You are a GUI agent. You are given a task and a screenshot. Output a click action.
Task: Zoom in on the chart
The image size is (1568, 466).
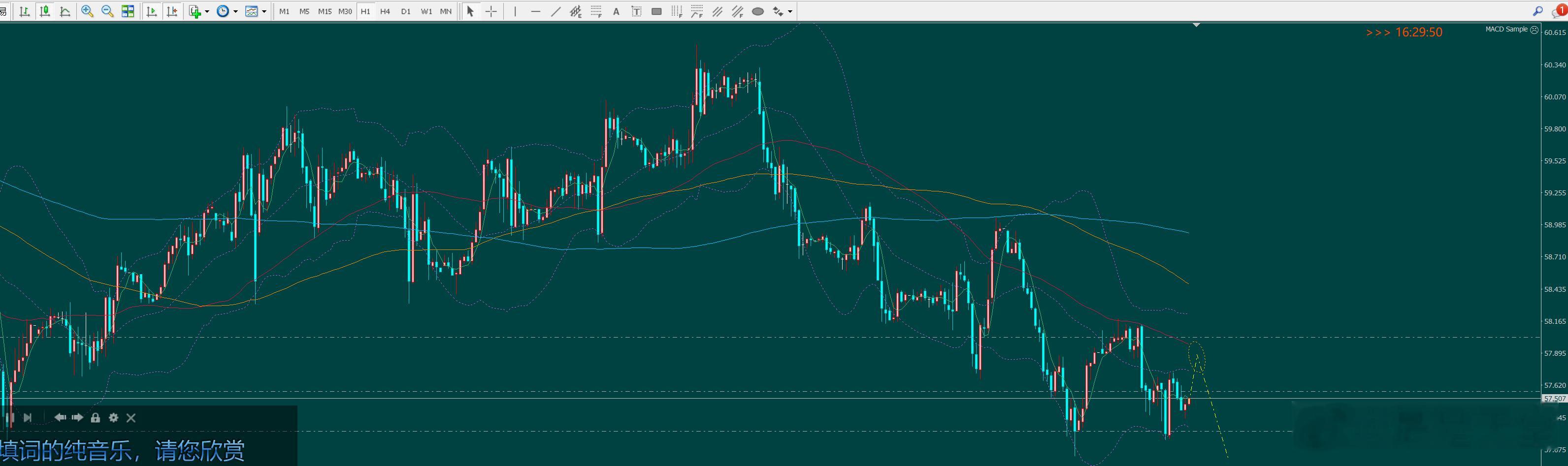pyautogui.click(x=87, y=11)
